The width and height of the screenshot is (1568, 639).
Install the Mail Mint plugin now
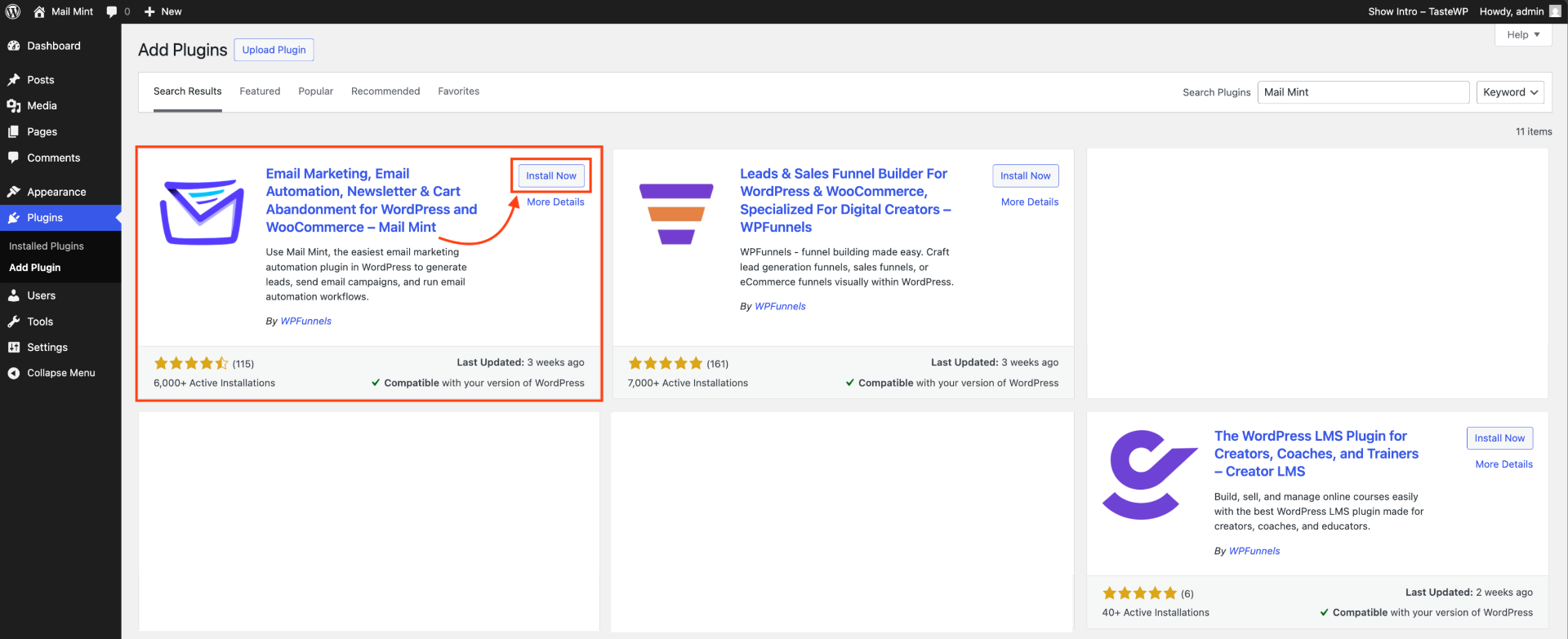click(x=551, y=175)
